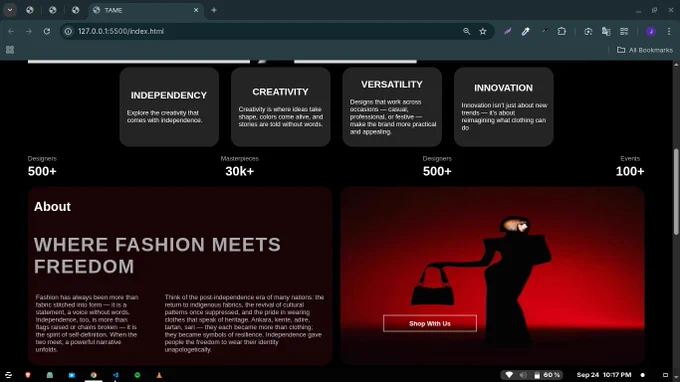680x382 pixels.
Task: Click the small dark extension icon beside the eyedropper
Action: click(x=544, y=31)
